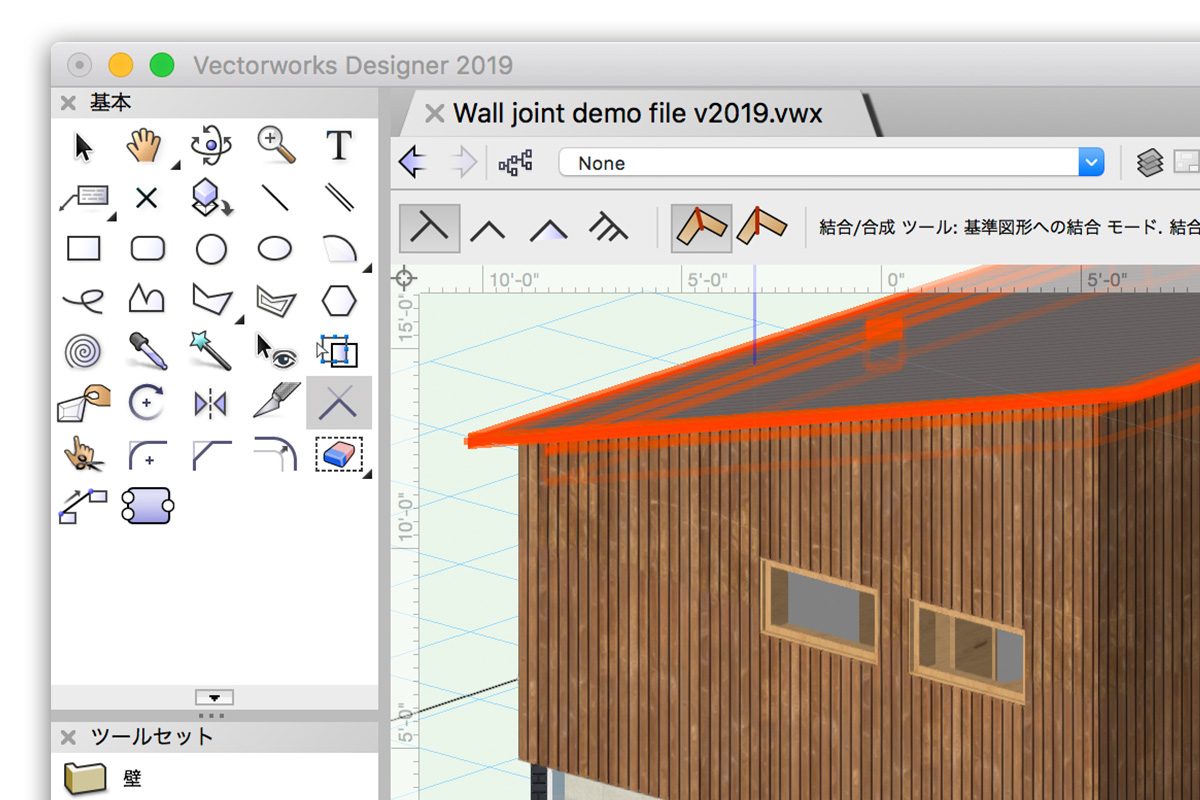Image resolution: width=1200 pixels, height=800 pixels.
Task: Toggle the second wall join mode button
Action: (x=761, y=227)
